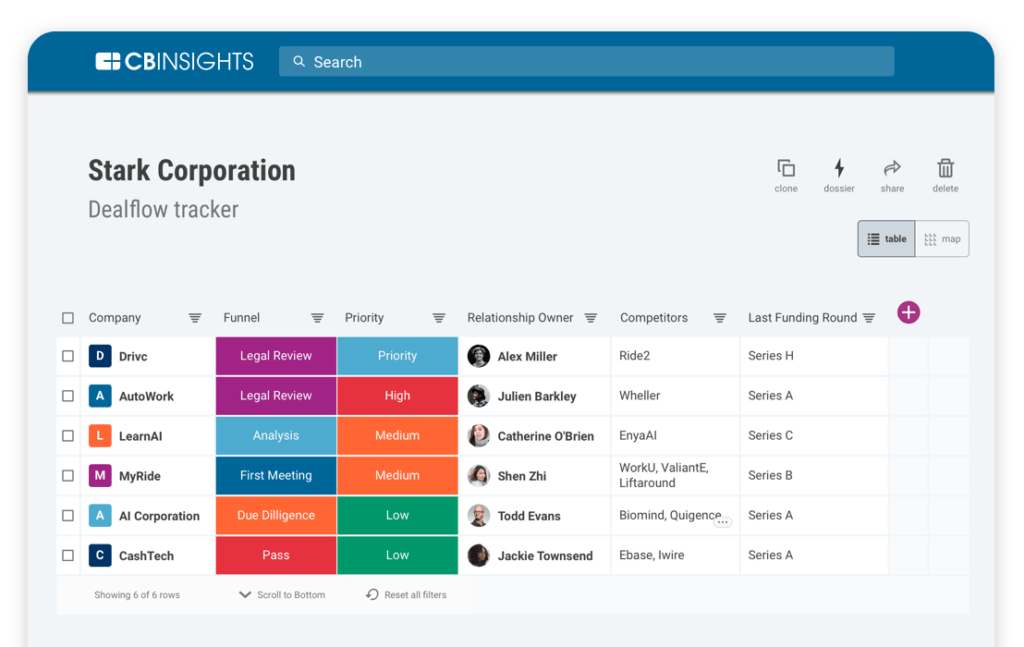
Task: Select LearnAI's Analysis funnel cell
Action: point(276,435)
